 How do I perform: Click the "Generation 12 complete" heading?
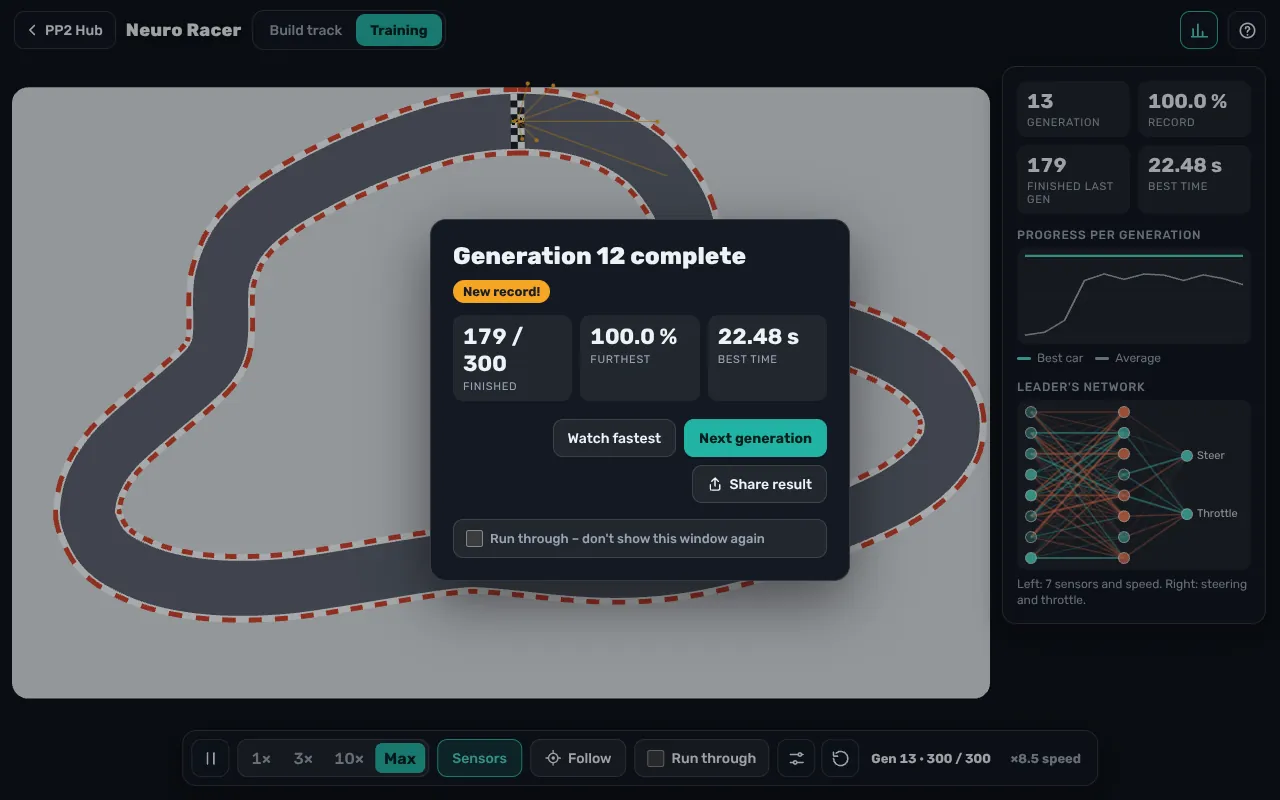(x=599, y=256)
